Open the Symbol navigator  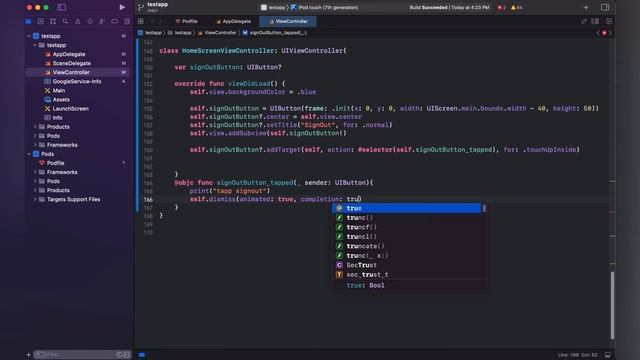[53, 21]
